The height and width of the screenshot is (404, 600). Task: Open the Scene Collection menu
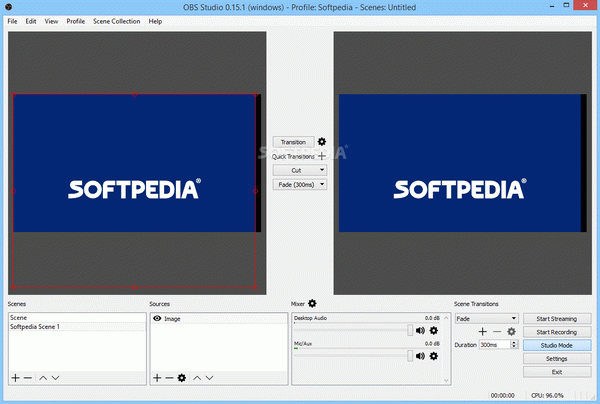[x=116, y=21]
